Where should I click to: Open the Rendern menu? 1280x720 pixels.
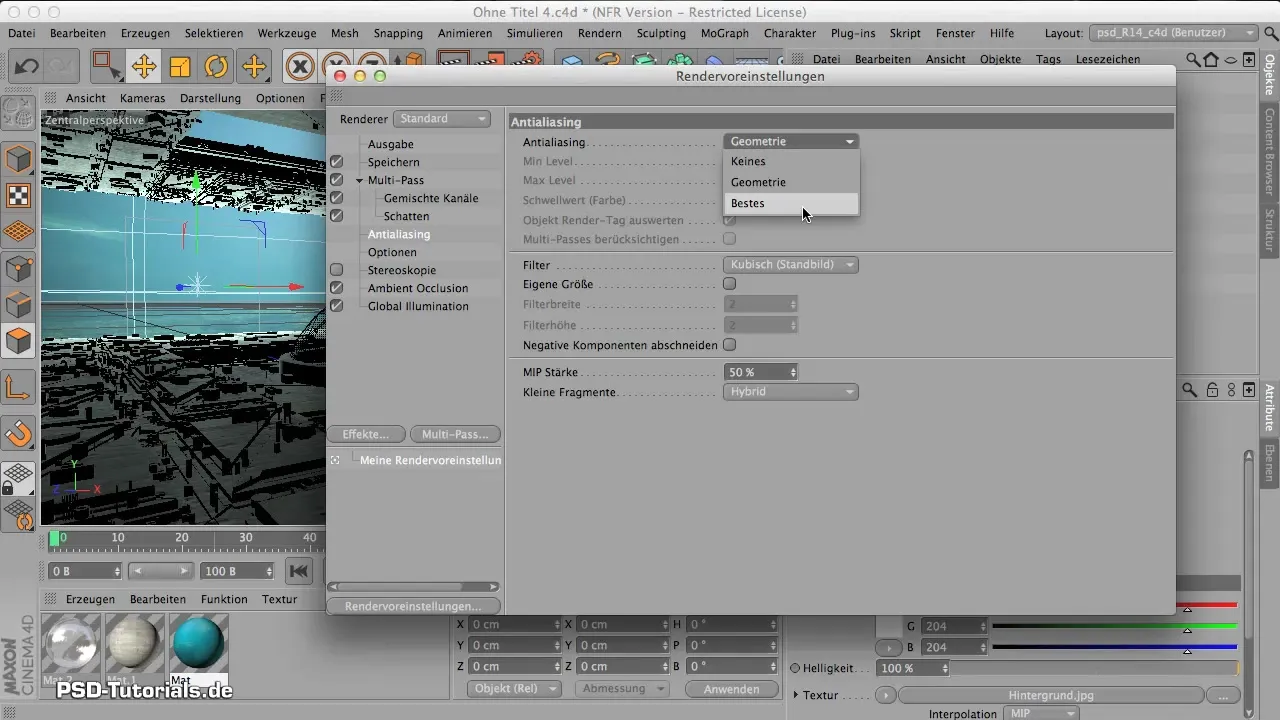pos(600,33)
